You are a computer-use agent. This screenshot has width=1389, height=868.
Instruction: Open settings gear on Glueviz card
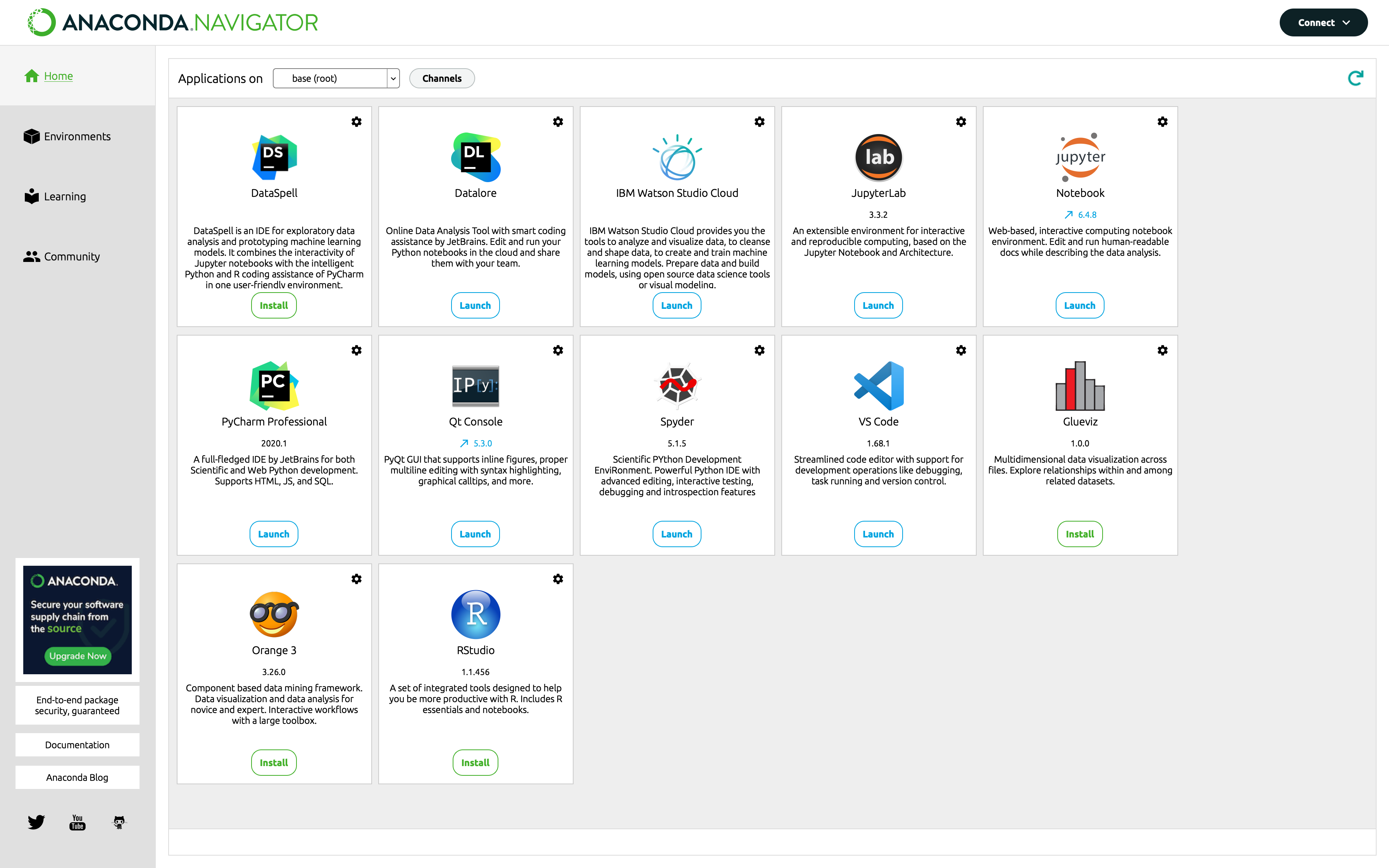pyautogui.click(x=1162, y=350)
